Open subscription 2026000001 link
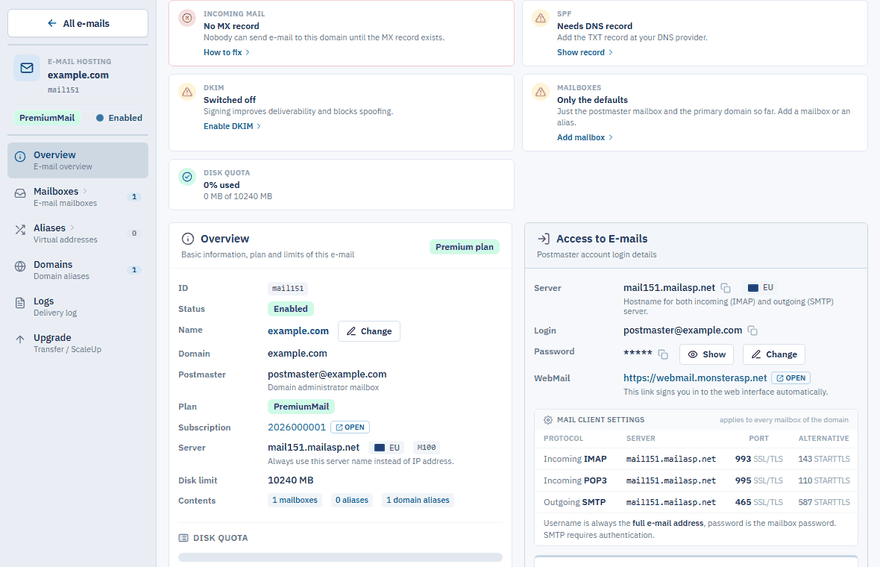Image resolution: width=880 pixels, height=567 pixels. 296,427
